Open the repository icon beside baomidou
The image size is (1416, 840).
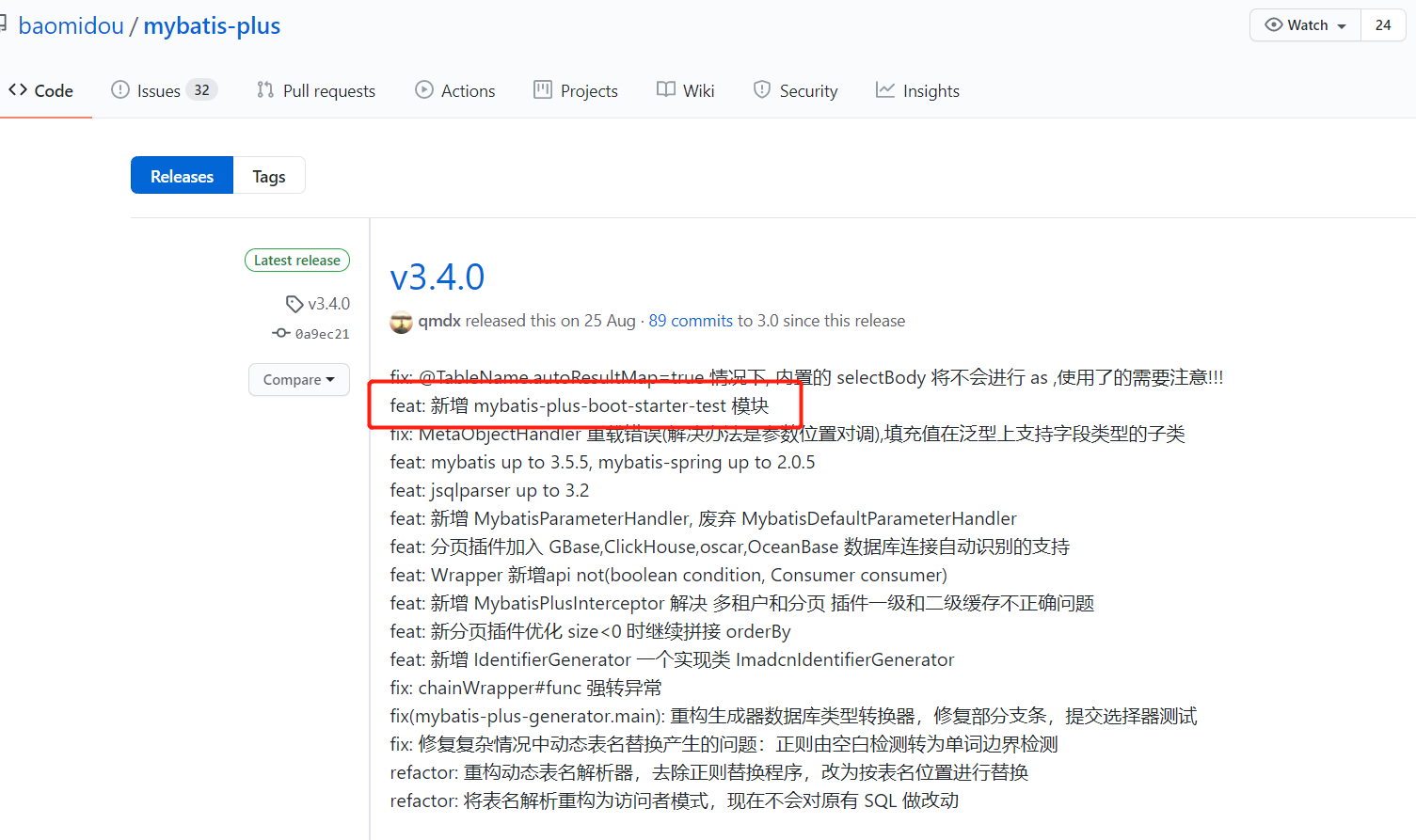(x=4, y=23)
